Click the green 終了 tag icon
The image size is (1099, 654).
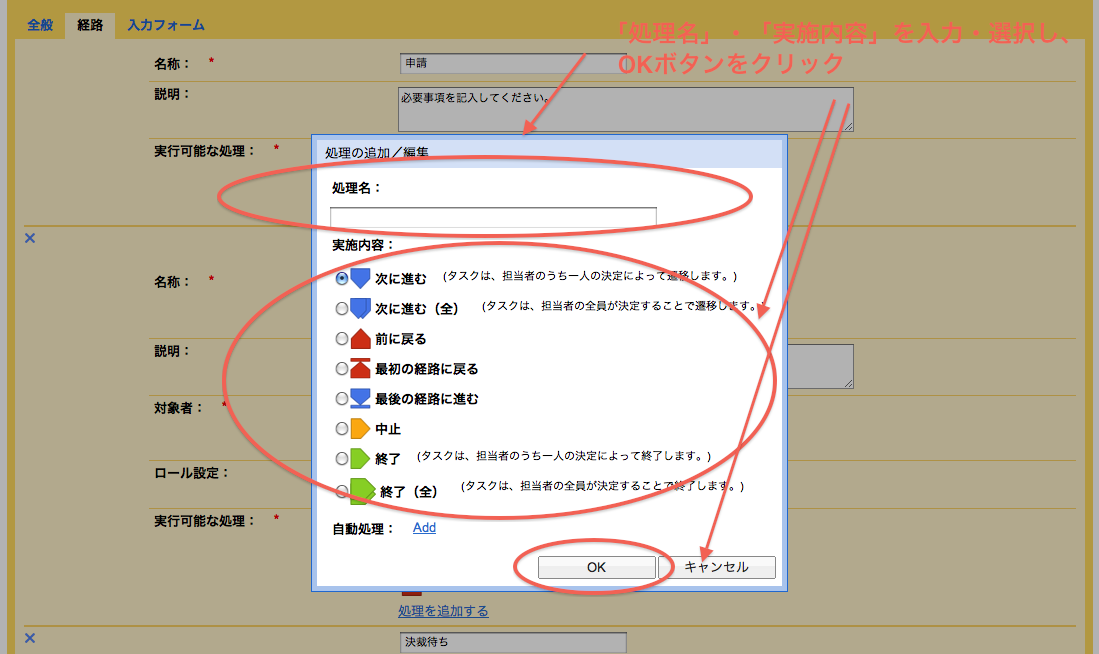[361, 458]
